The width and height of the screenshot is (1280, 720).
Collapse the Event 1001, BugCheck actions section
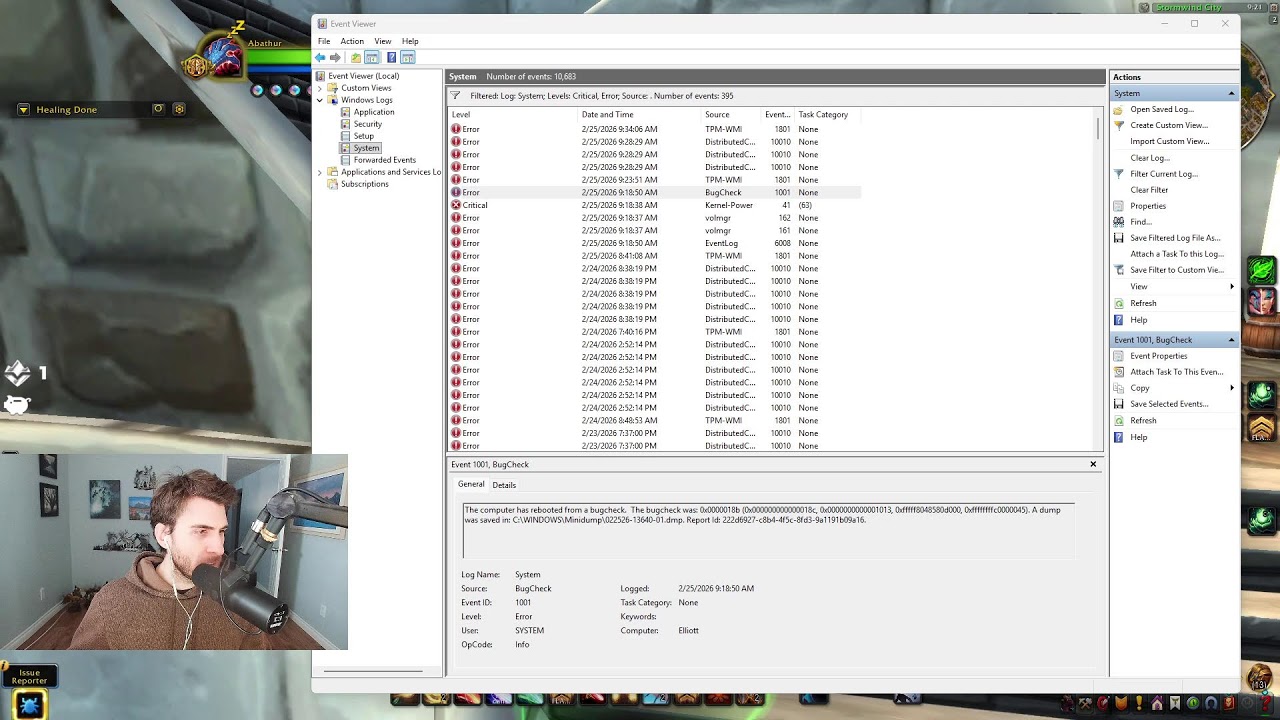pyautogui.click(x=1231, y=340)
